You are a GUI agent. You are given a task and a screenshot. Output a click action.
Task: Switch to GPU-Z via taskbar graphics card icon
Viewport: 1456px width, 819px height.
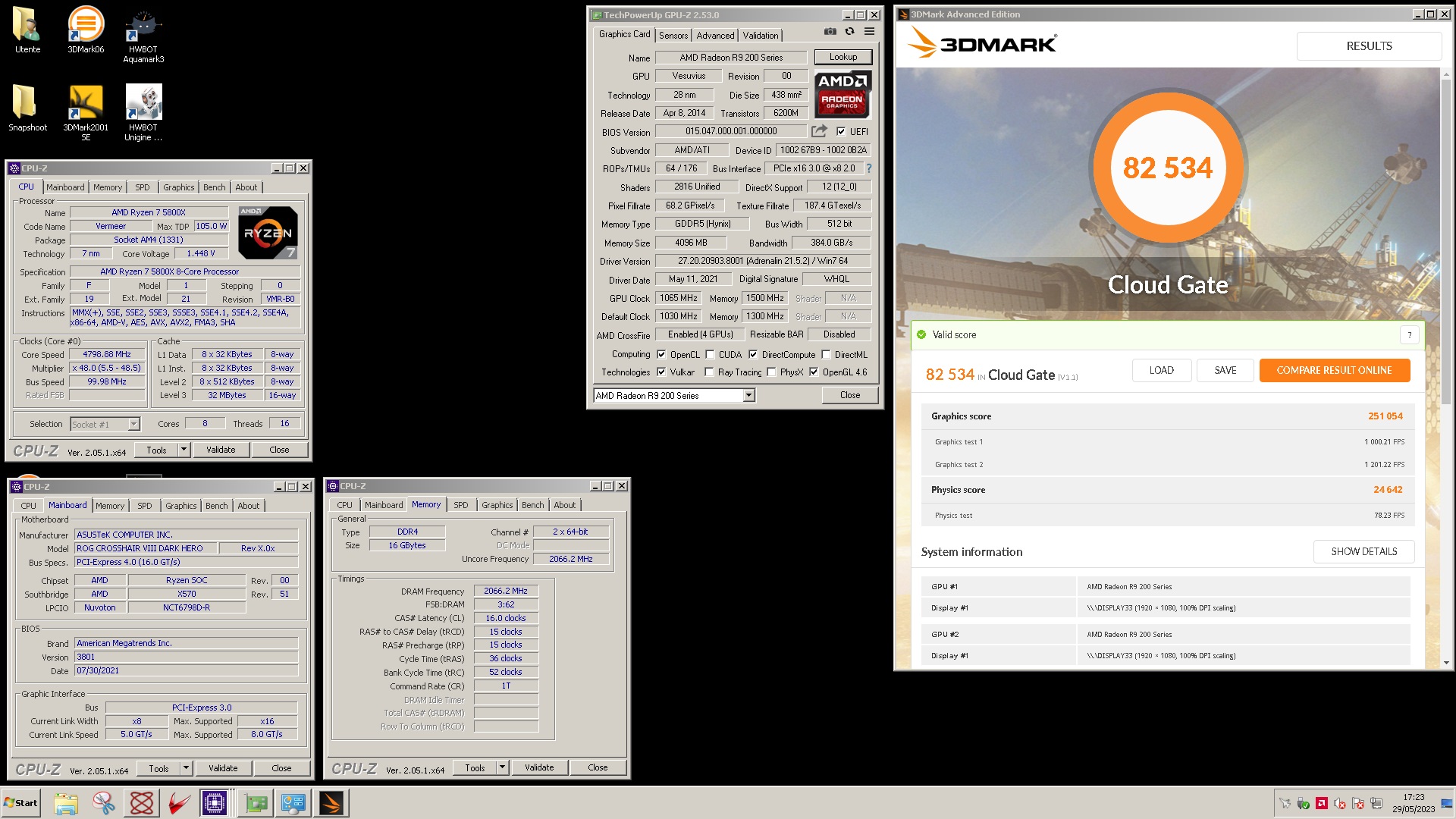256,803
